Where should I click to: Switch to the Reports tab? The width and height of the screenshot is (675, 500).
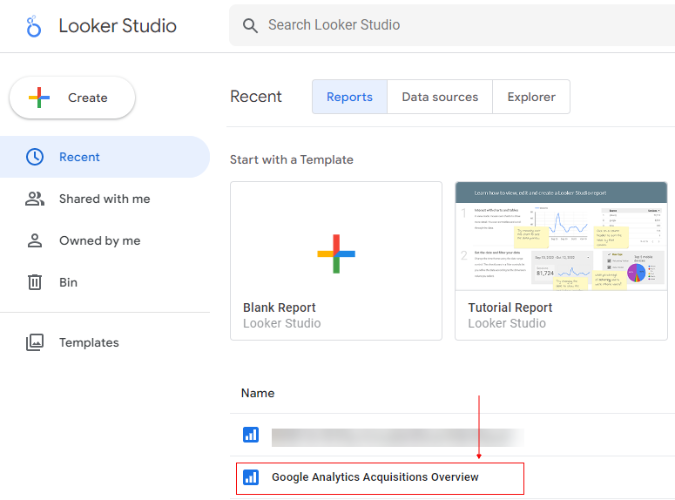tap(350, 96)
